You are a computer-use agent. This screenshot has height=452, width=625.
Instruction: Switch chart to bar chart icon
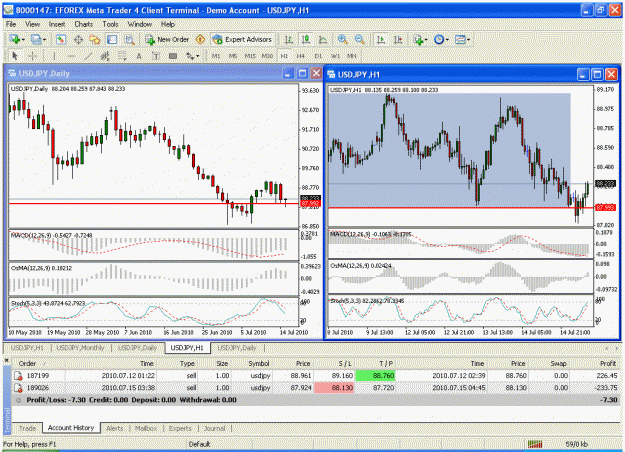[288, 39]
